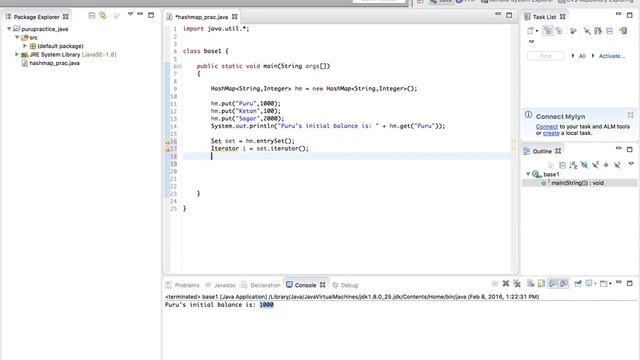Viewport: 640px width, 360px height.
Task: Toggle Link with Editor in Package Explorer
Action: pos(103,16)
